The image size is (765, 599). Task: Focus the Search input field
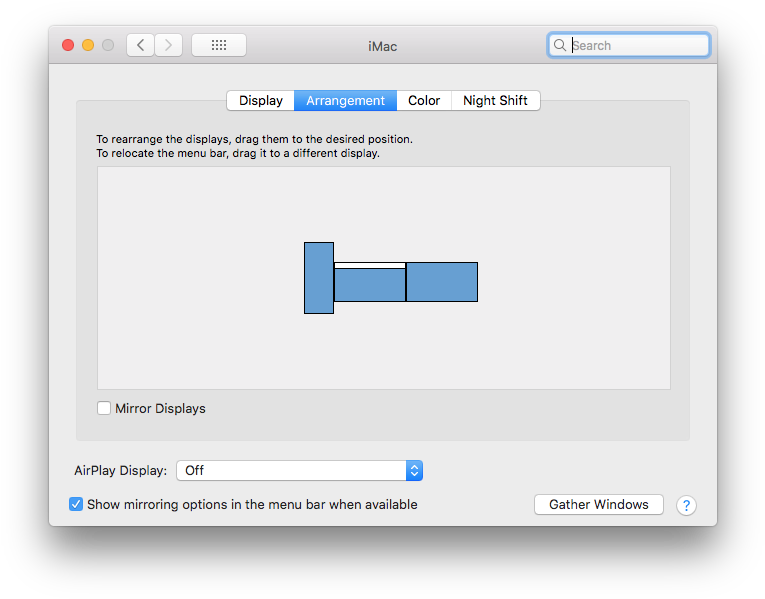pyautogui.click(x=629, y=45)
